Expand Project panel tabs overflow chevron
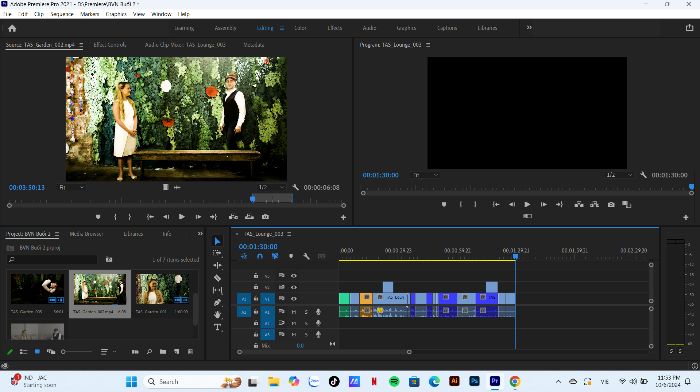 pos(200,234)
